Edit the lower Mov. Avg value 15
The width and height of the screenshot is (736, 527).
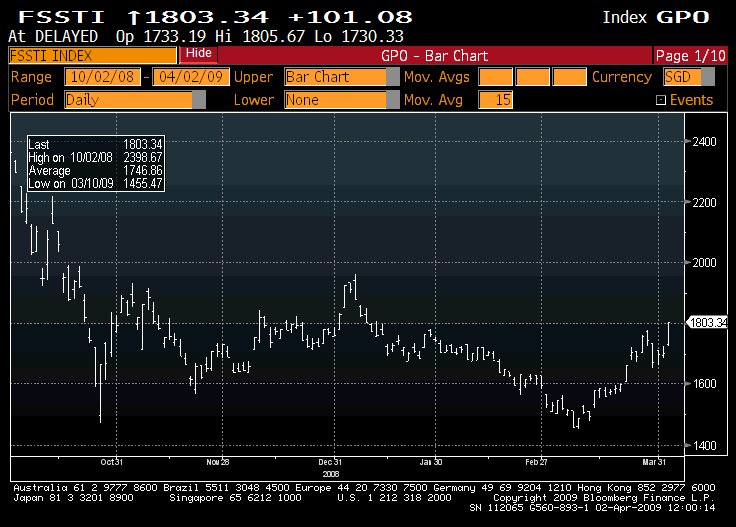(496, 100)
